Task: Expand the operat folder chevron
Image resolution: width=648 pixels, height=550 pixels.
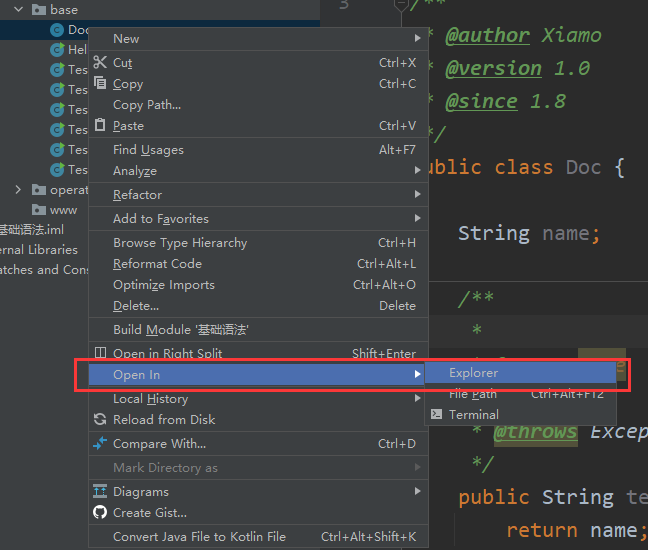Action: (18, 190)
